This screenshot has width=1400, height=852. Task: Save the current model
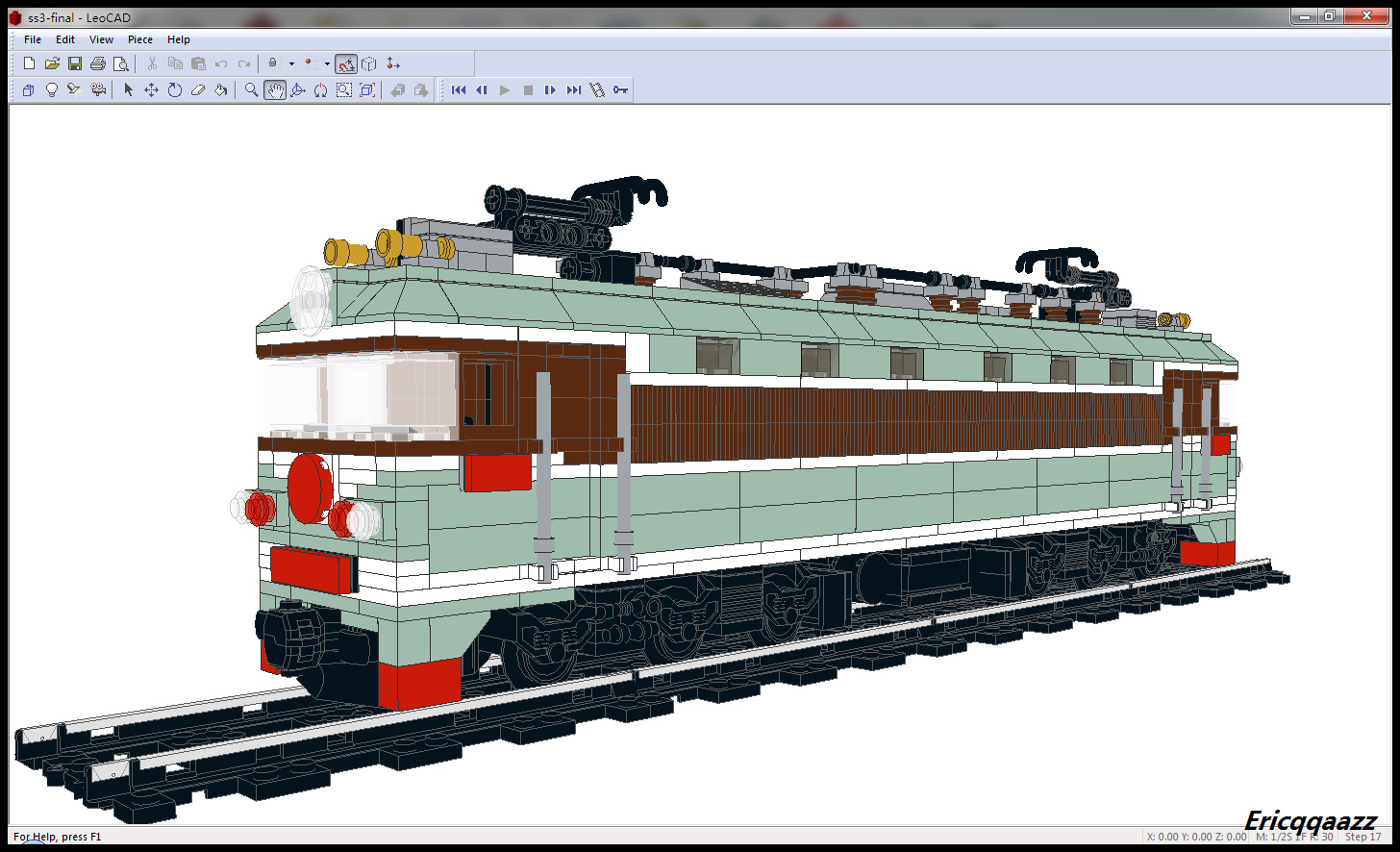(x=76, y=63)
